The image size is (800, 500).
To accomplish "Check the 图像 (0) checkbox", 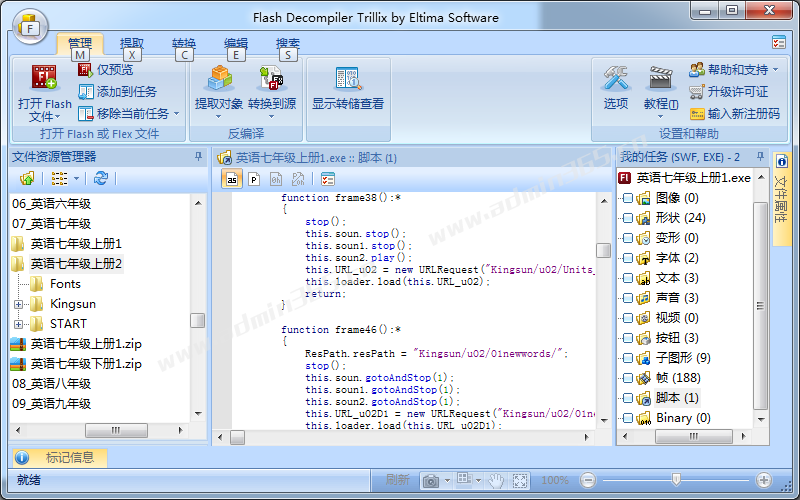I will click(628, 198).
